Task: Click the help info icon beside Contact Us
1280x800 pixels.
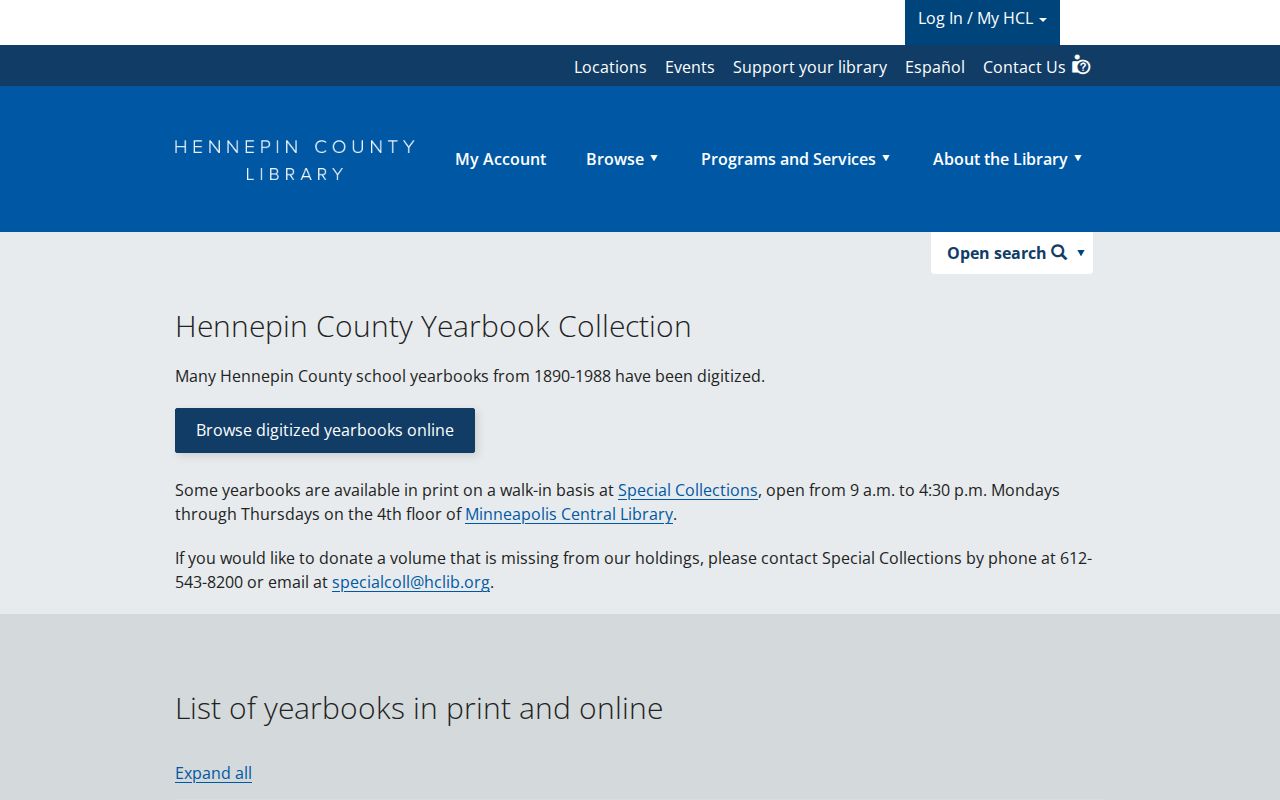Action: (1081, 65)
